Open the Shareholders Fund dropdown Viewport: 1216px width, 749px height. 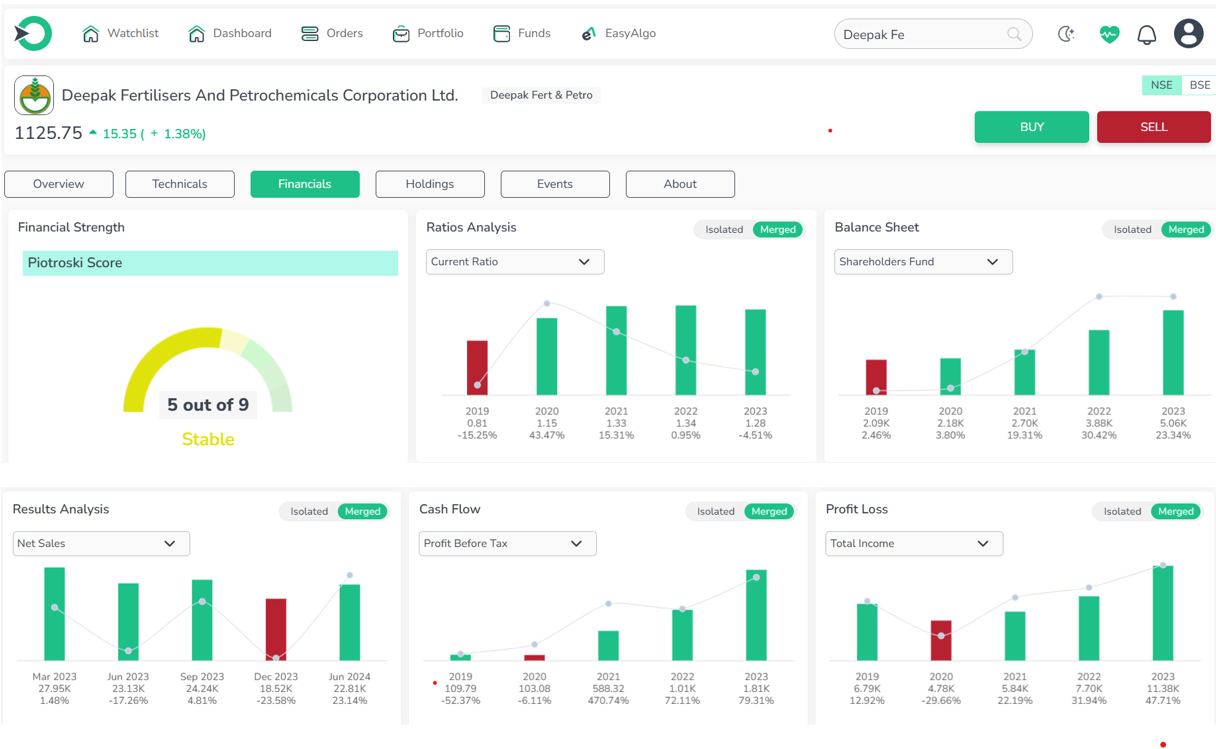pos(923,262)
